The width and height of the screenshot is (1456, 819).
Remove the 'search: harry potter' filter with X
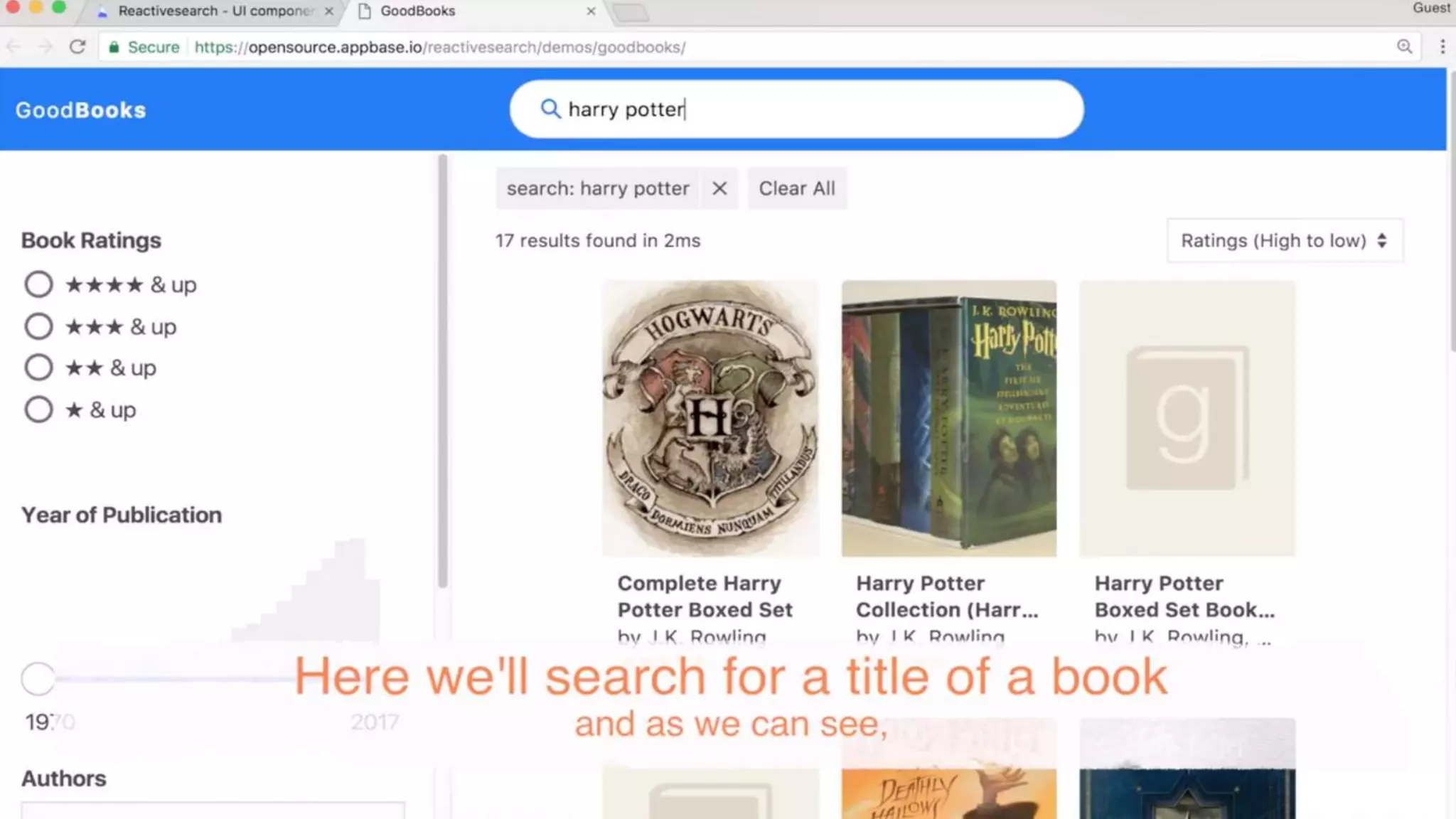[x=719, y=188]
